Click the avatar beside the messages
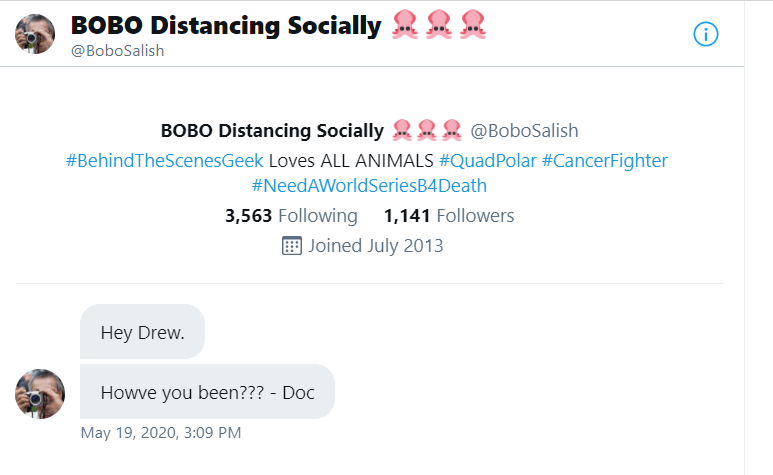Screen dimensions: 773x475 click(x=40, y=394)
